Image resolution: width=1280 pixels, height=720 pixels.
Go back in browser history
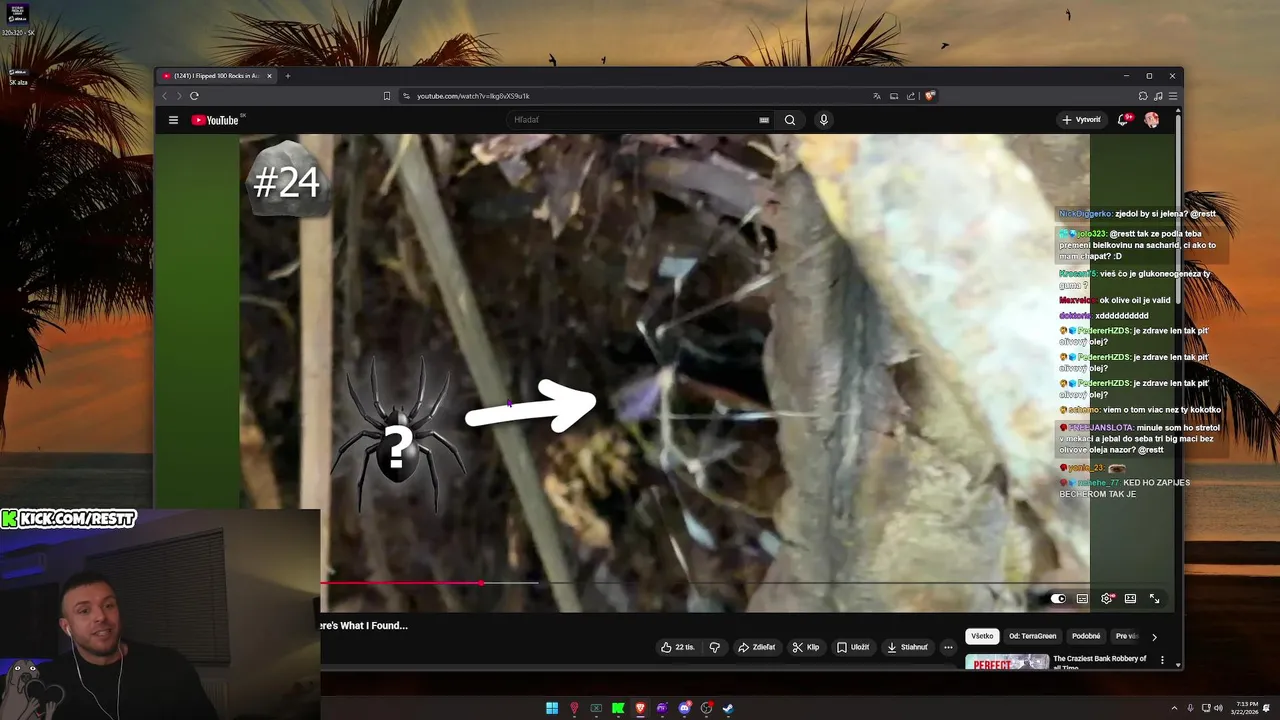(x=165, y=96)
